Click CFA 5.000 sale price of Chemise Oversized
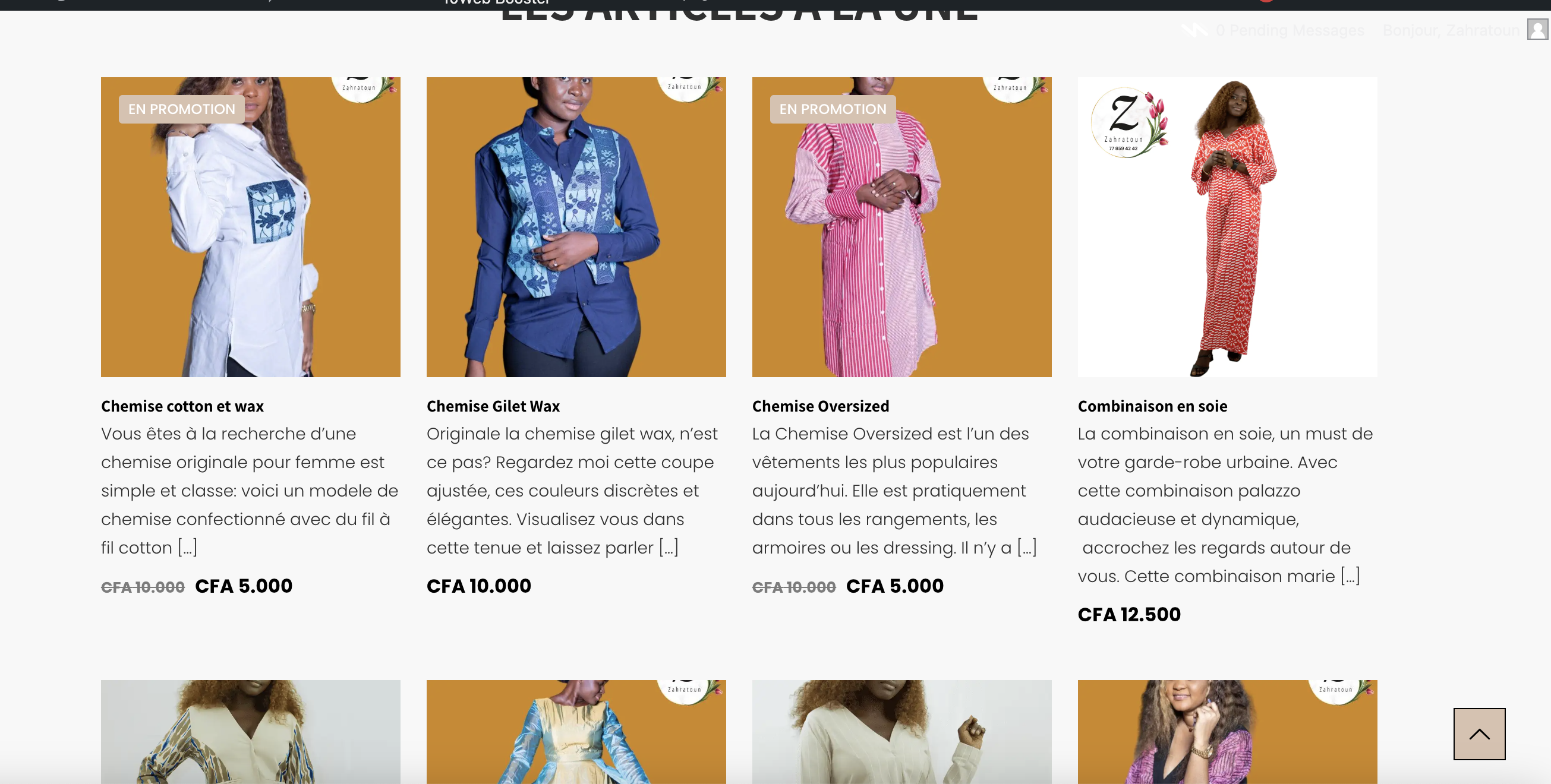 point(895,586)
